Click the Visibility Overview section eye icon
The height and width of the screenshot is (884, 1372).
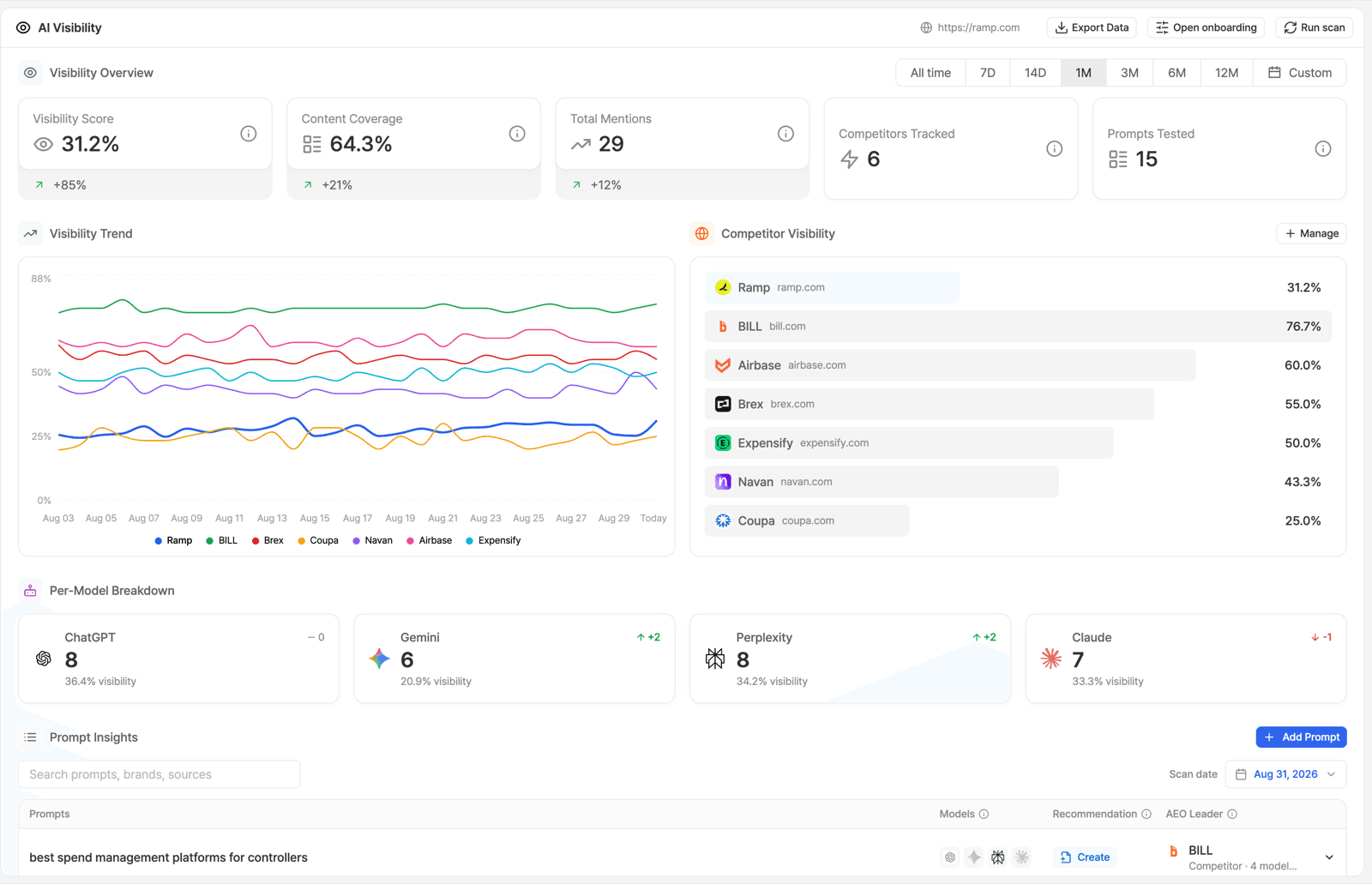(30, 73)
